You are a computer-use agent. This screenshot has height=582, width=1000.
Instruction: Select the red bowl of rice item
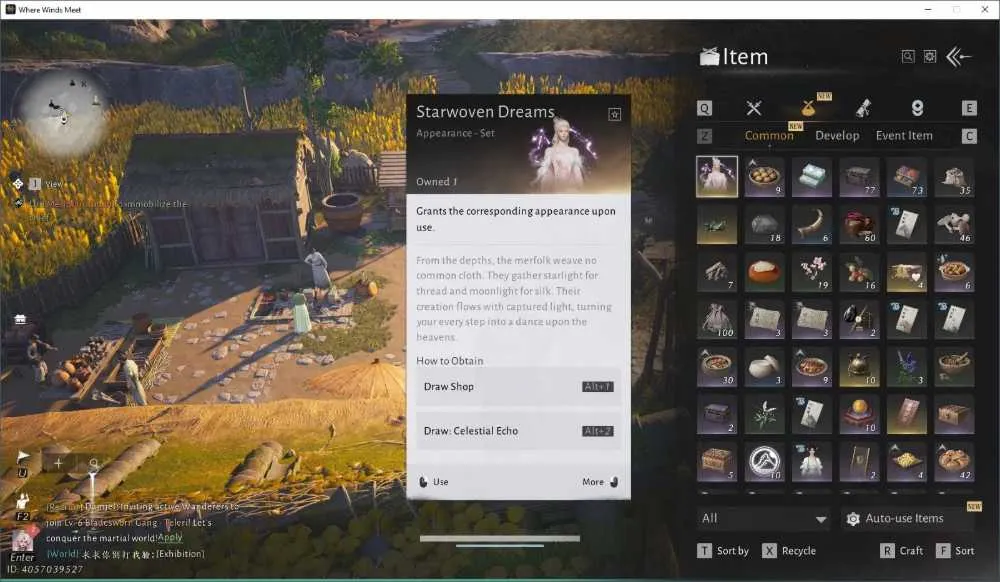pos(764,272)
